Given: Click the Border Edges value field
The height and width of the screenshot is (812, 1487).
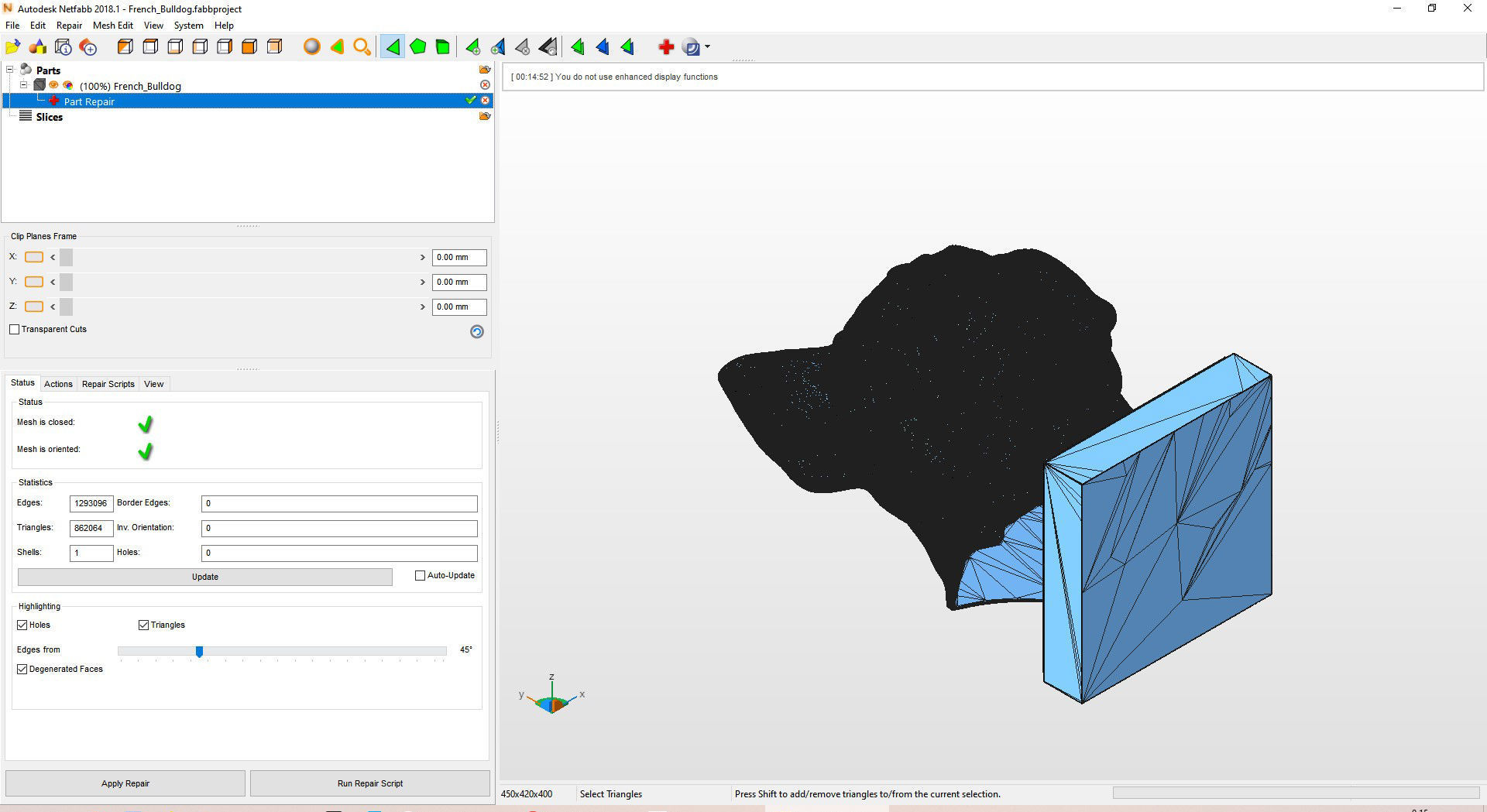Looking at the screenshot, I should tap(339, 503).
